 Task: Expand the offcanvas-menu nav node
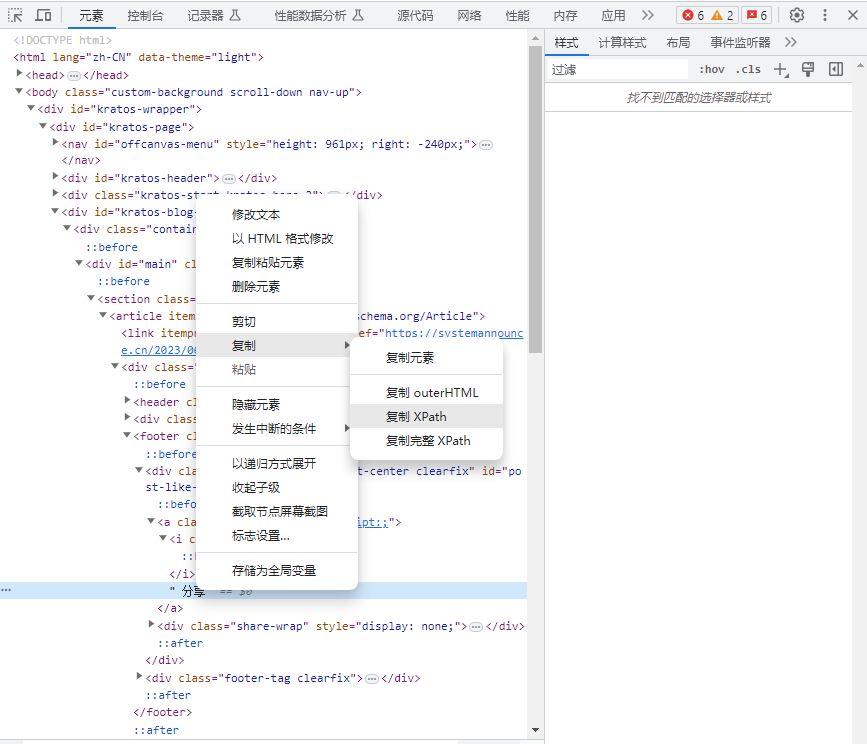[x=55, y=143]
